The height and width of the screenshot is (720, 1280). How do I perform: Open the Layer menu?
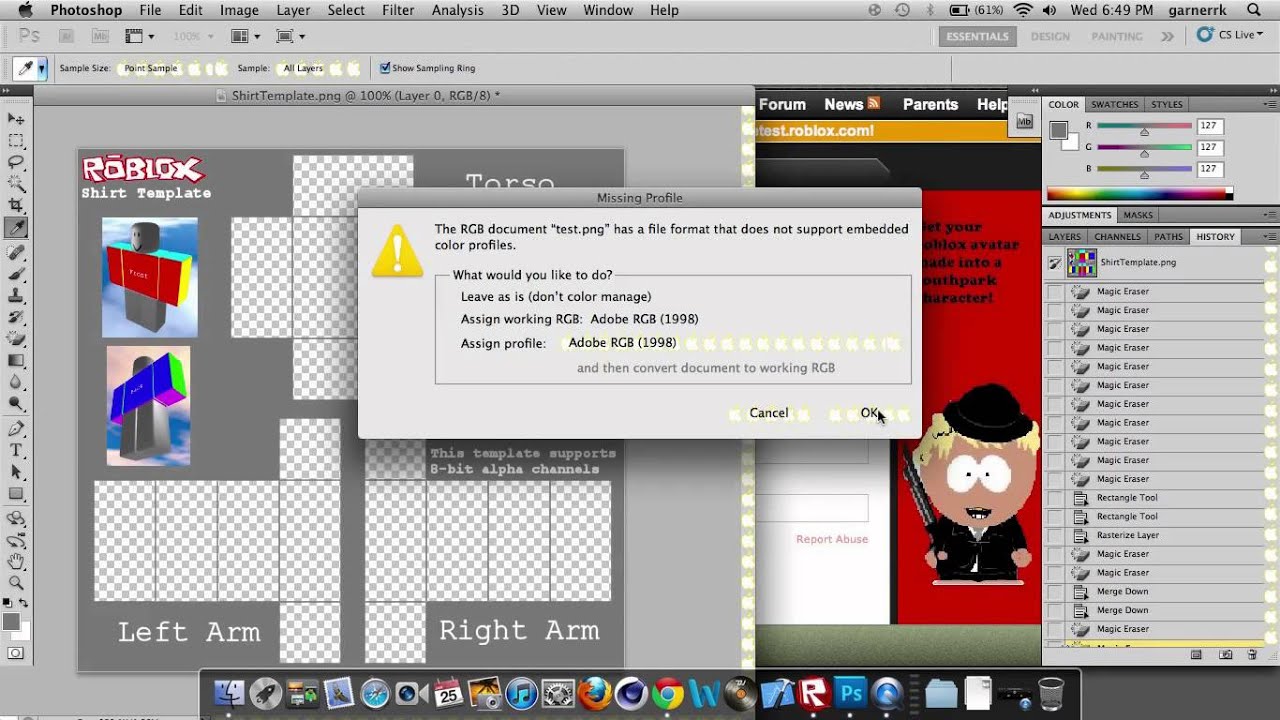pyautogui.click(x=293, y=10)
